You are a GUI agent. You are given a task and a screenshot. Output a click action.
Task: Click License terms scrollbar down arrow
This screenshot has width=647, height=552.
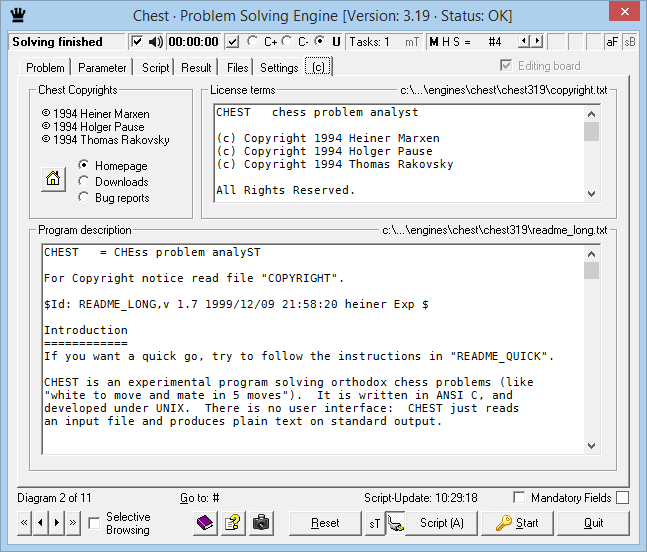tap(591, 193)
